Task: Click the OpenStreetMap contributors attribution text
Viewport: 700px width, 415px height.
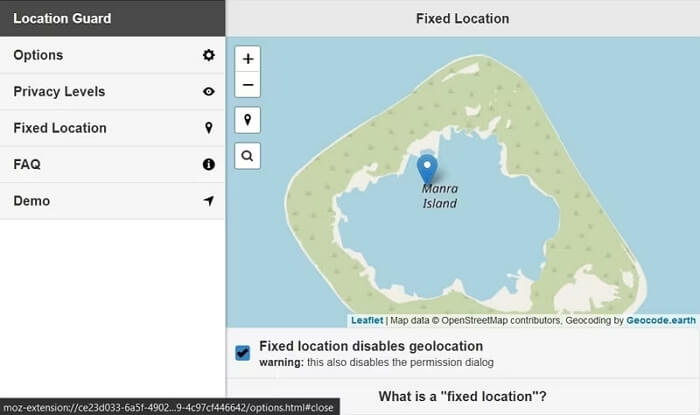Action: tap(501, 320)
